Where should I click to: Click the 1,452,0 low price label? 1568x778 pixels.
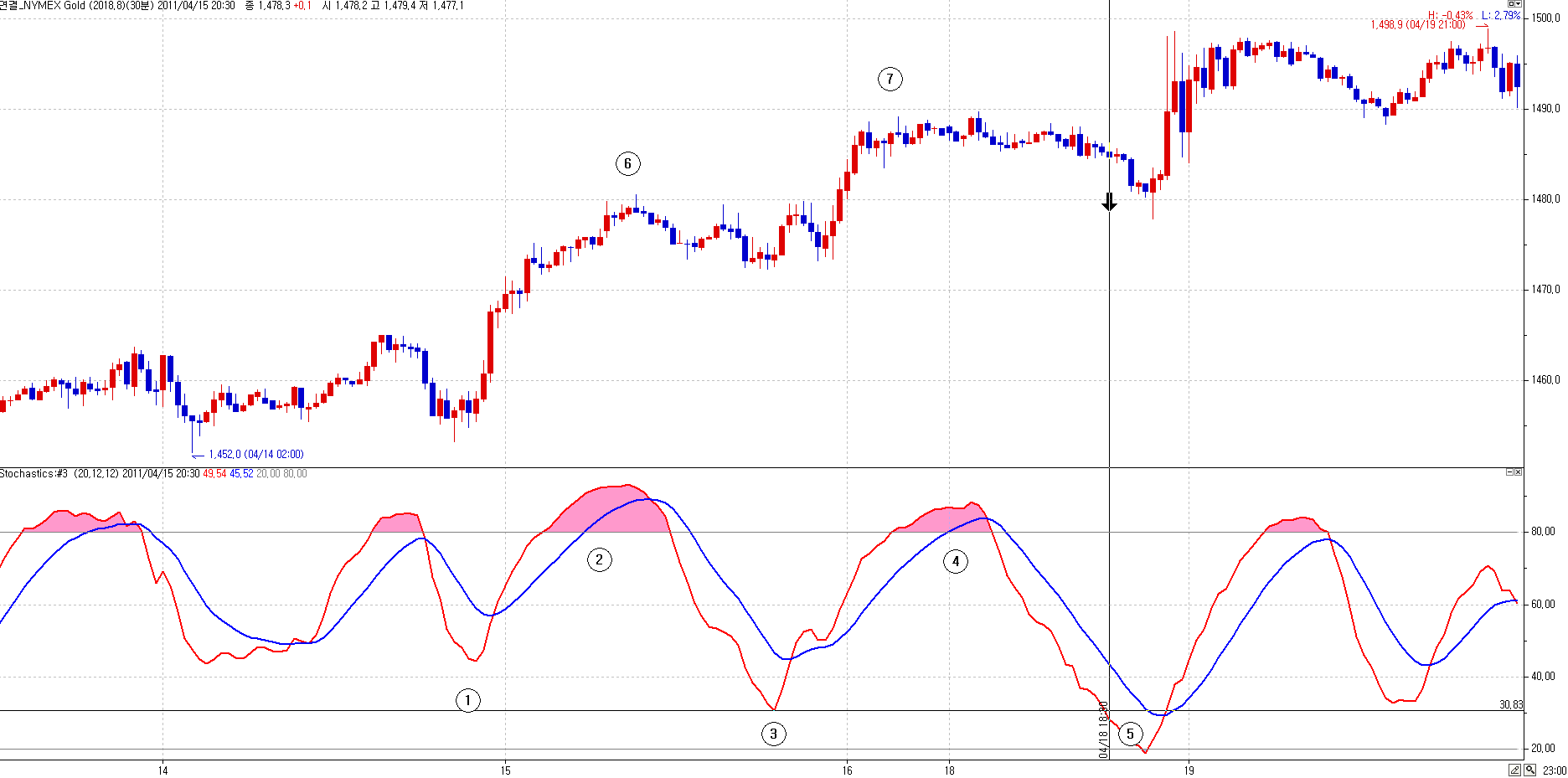click(x=255, y=455)
